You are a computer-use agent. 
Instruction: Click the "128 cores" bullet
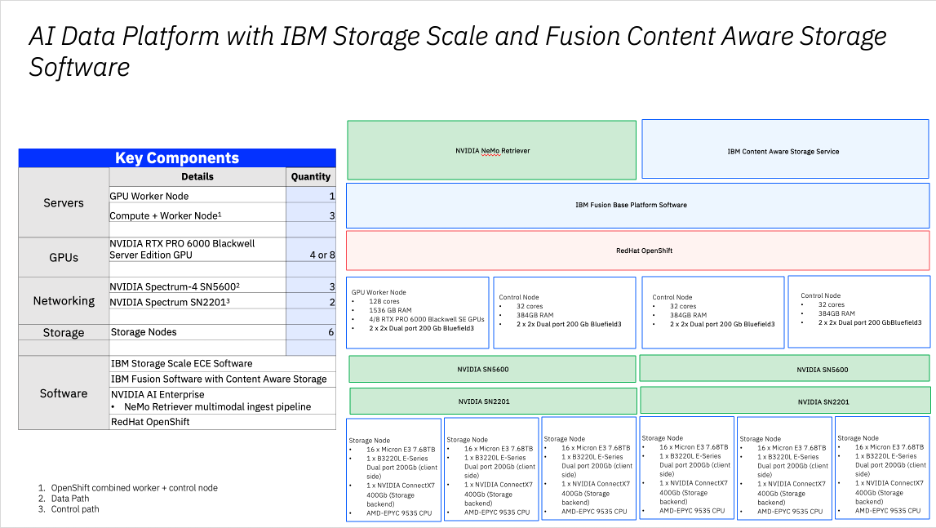(384, 301)
